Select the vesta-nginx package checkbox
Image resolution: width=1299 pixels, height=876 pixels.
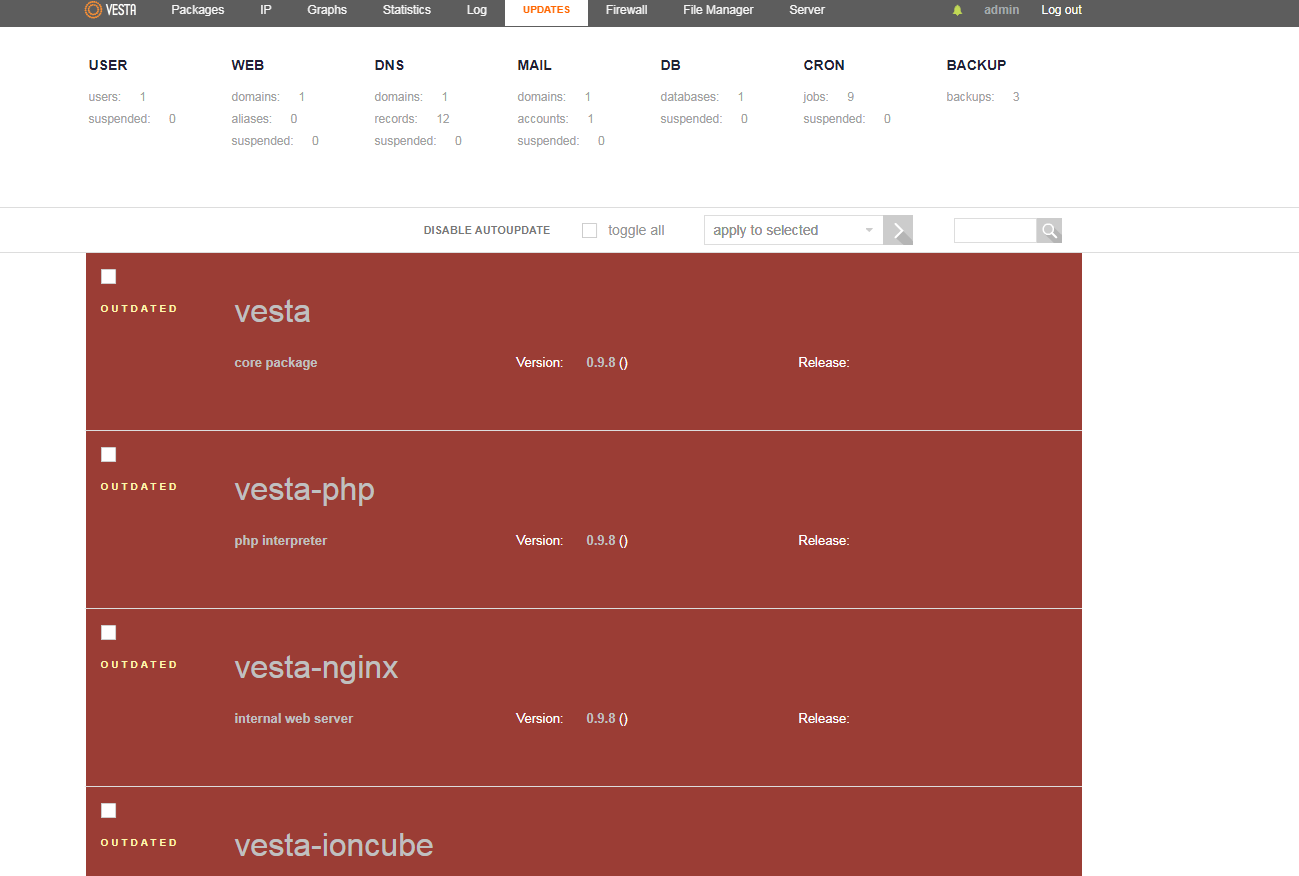point(109,633)
